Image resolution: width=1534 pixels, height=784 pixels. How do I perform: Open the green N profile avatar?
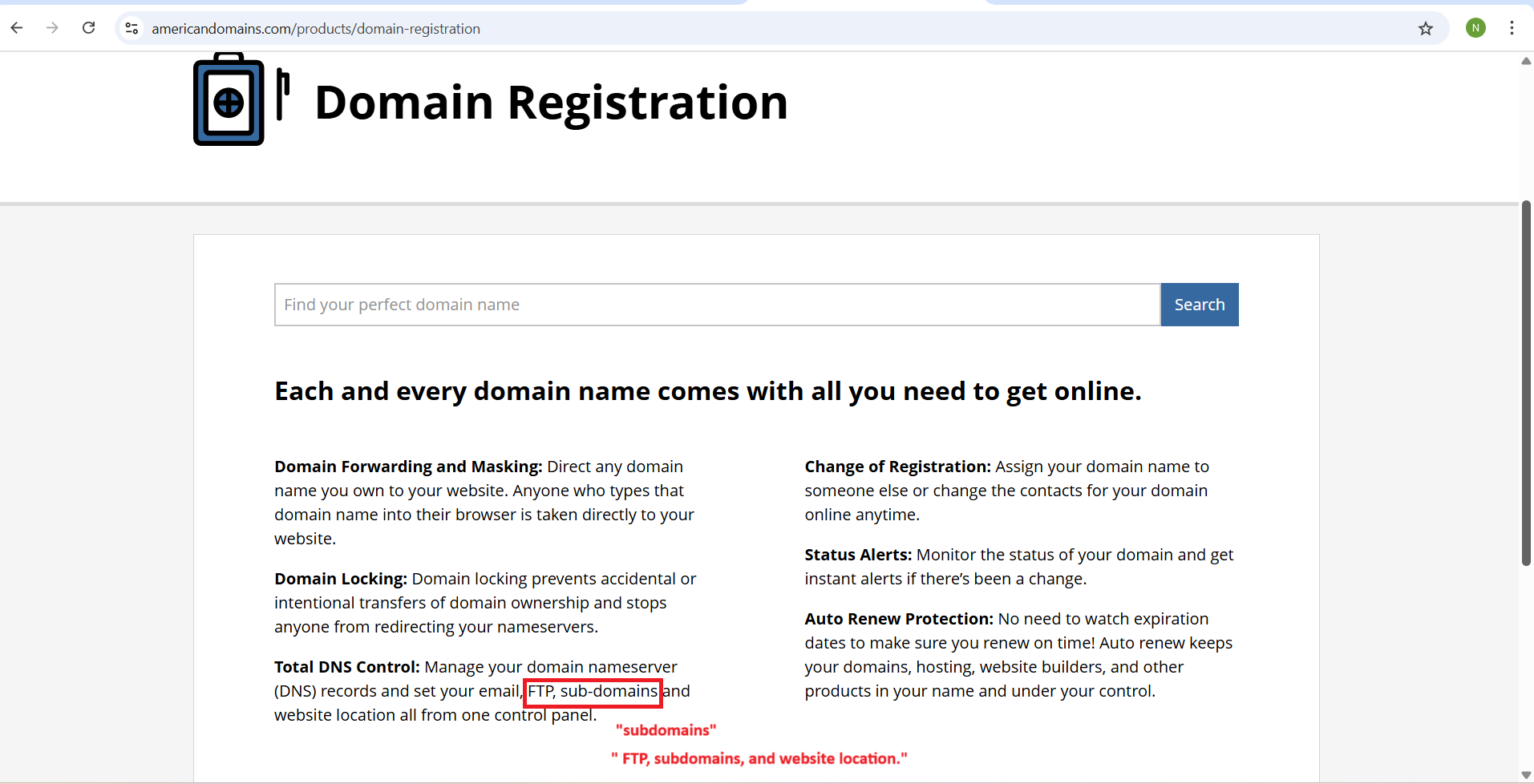pyautogui.click(x=1475, y=28)
